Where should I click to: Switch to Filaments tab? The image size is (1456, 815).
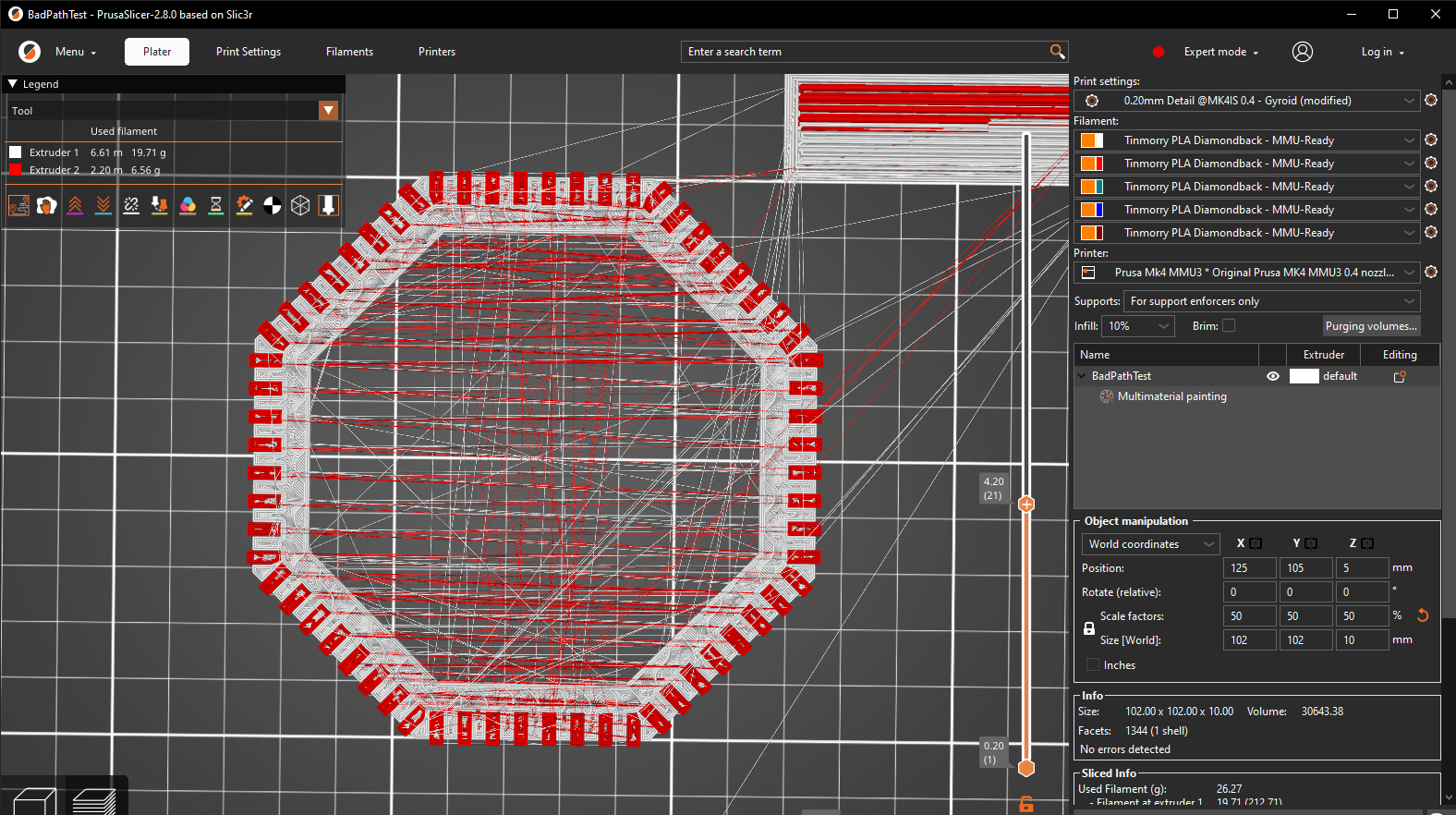pyautogui.click(x=349, y=52)
